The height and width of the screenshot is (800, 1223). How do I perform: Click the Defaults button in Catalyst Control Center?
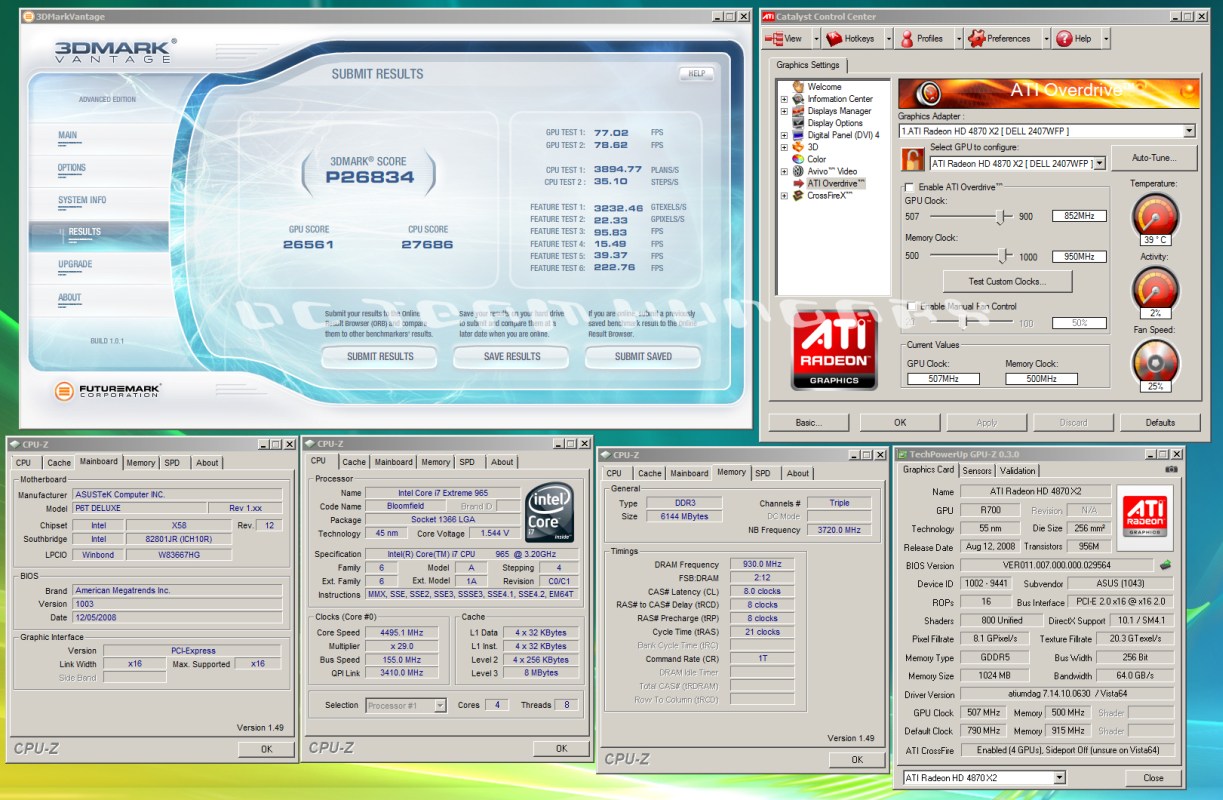(x=1160, y=422)
